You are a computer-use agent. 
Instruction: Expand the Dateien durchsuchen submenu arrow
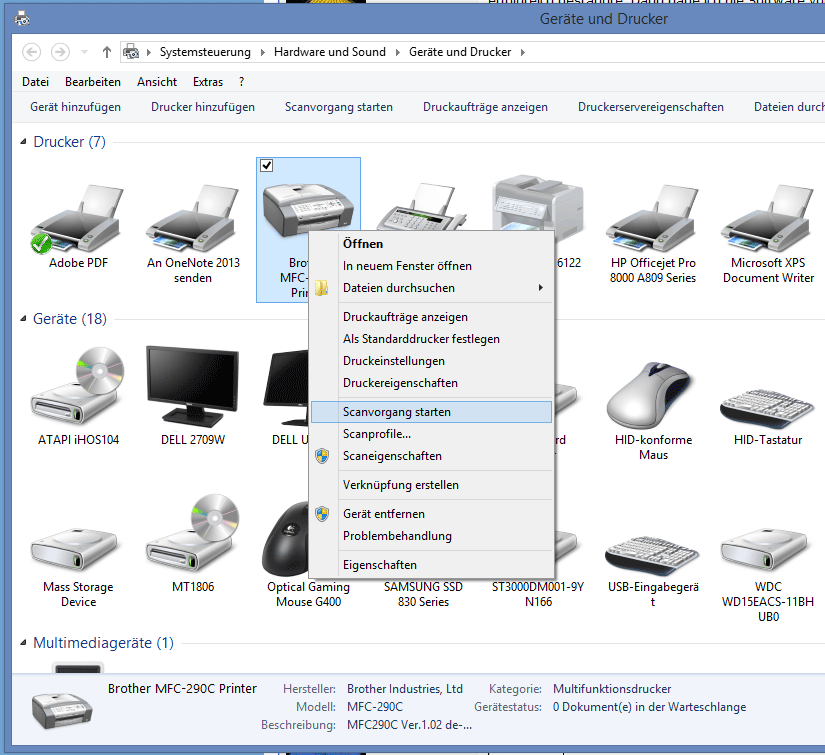click(x=540, y=288)
